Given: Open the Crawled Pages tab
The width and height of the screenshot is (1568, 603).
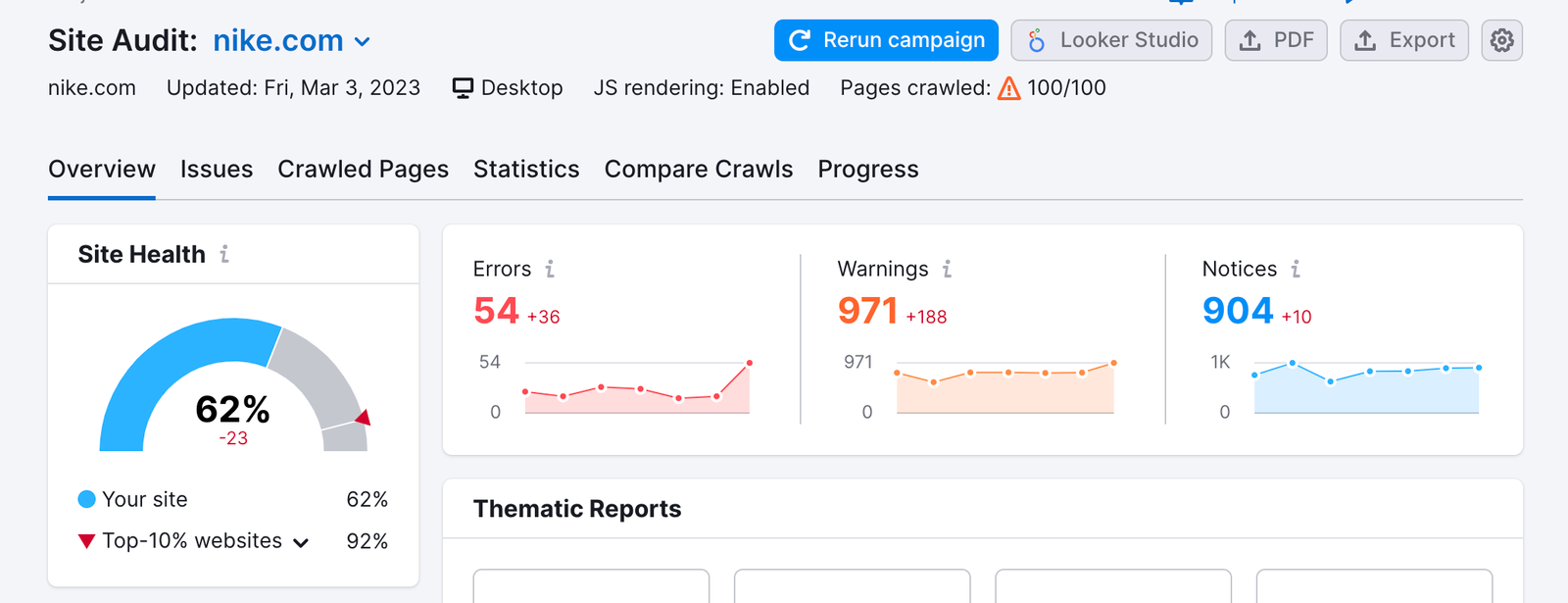Looking at the screenshot, I should [x=363, y=170].
